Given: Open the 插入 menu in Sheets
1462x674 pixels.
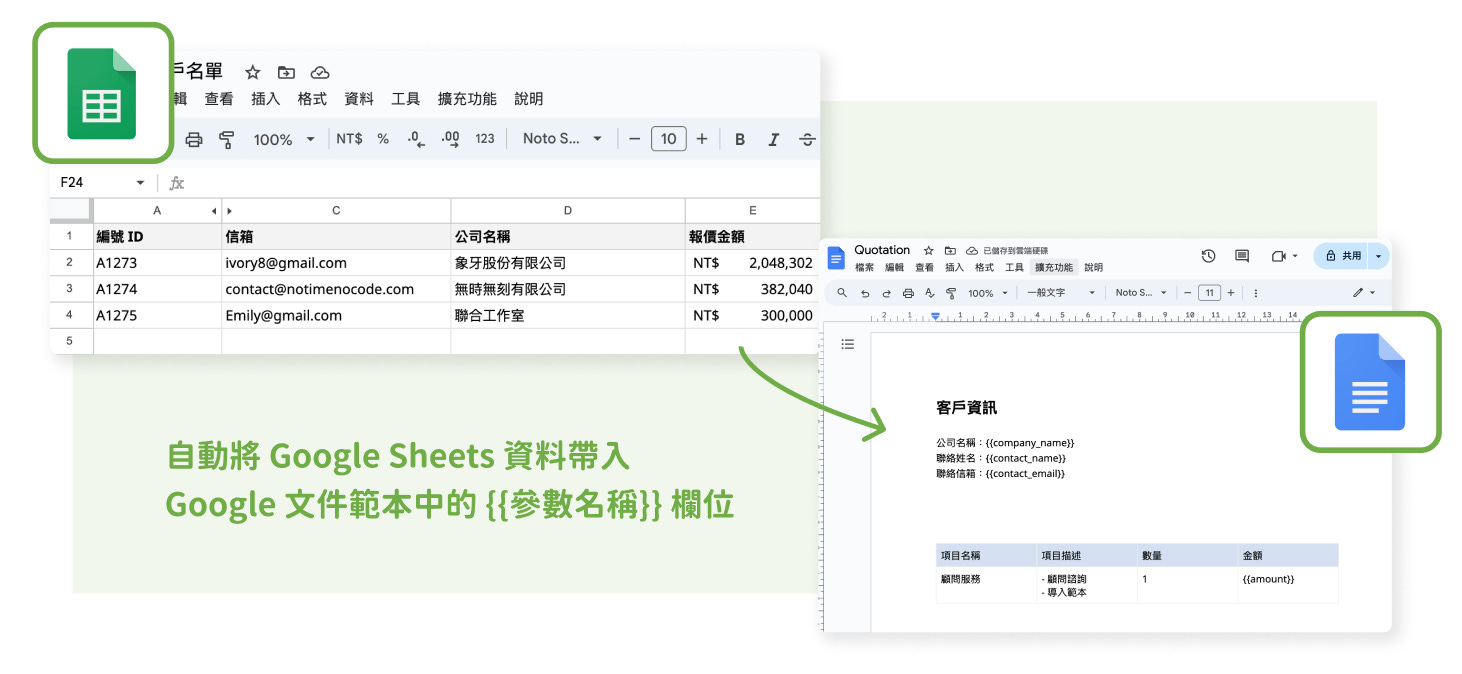Looking at the screenshot, I should coord(265,99).
